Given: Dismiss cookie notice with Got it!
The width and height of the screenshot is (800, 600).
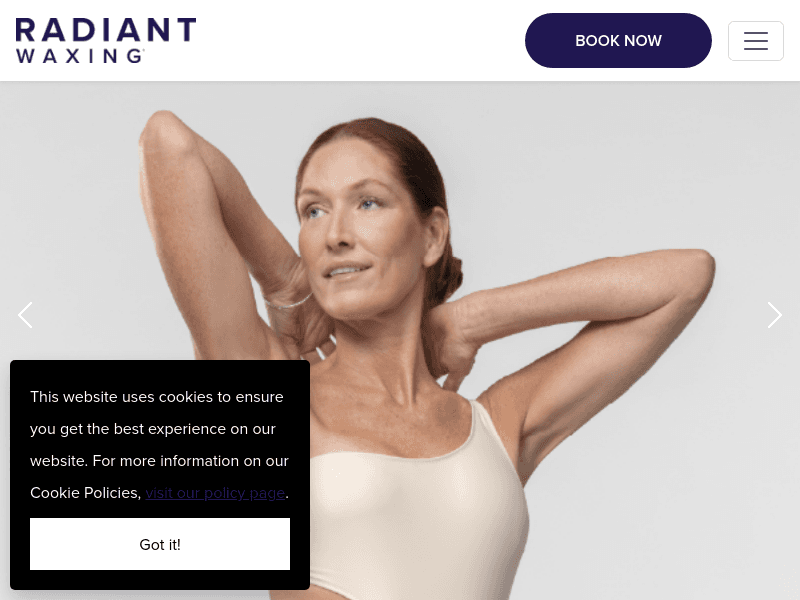Looking at the screenshot, I should point(160,544).
